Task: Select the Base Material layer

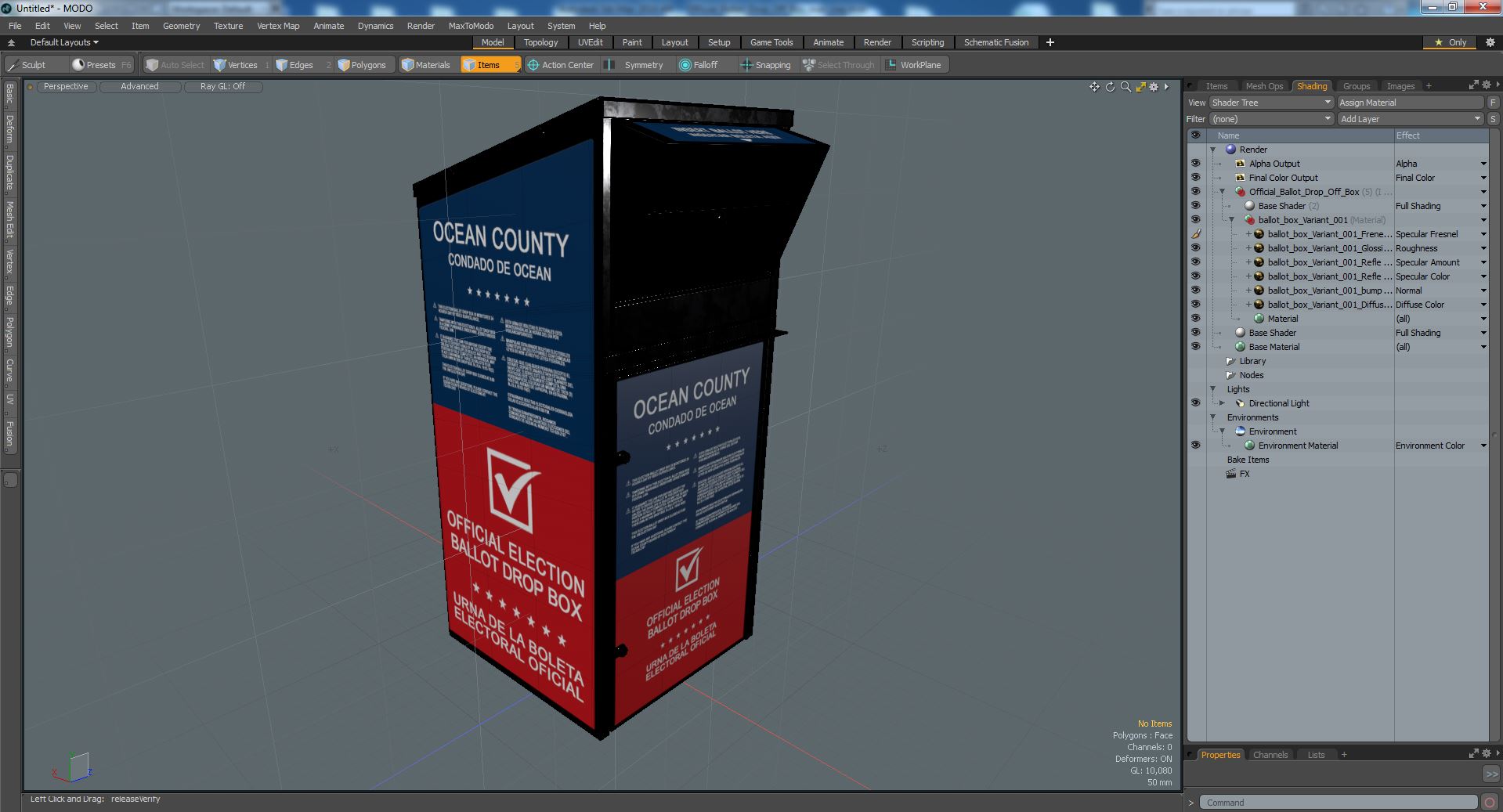Action: click(x=1274, y=347)
